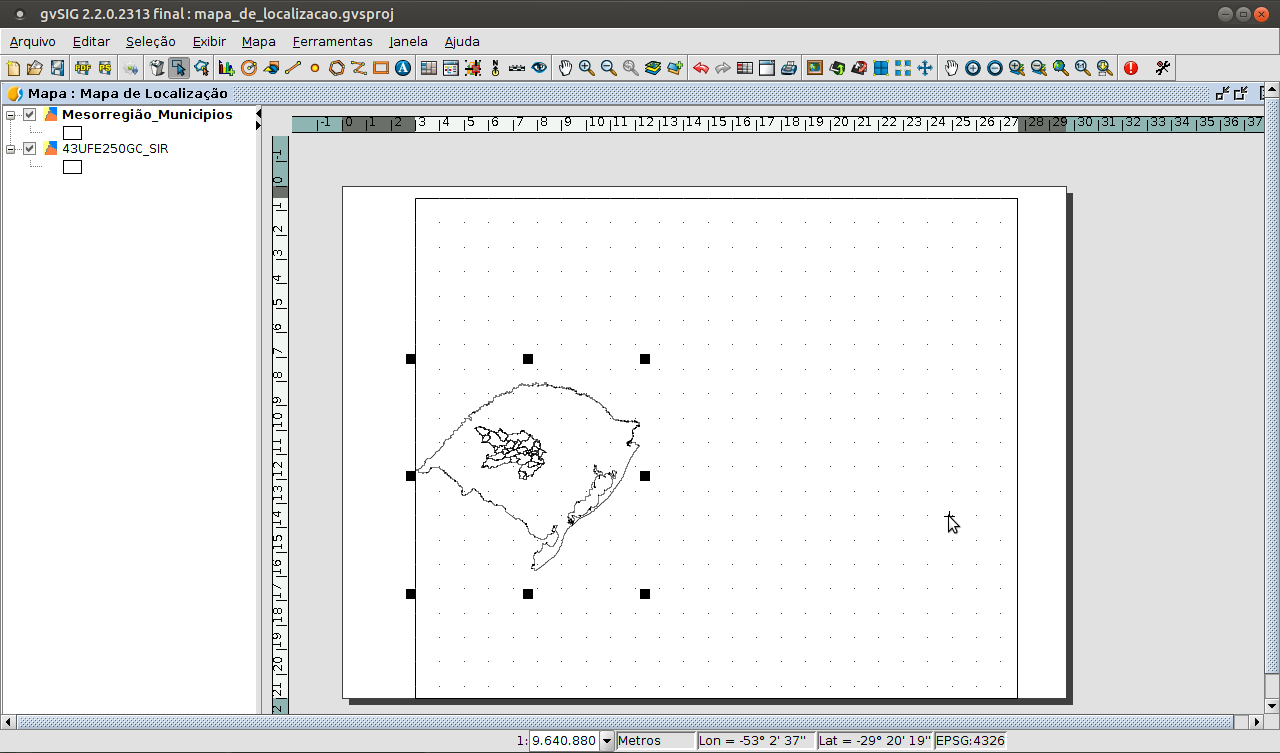This screenshot has height=753, width=1280.
Task: Click the scale value input field
Action: tap(563, 741)
